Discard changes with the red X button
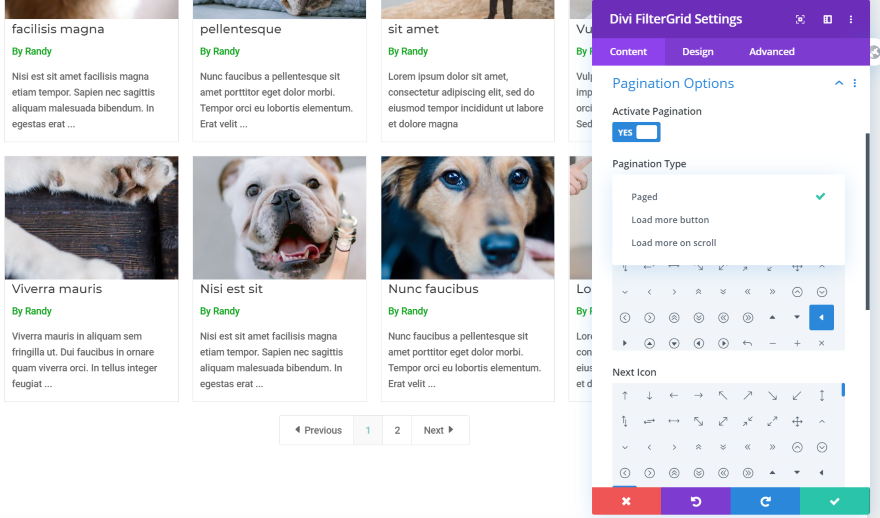880x518 pixels. (626, 501)
